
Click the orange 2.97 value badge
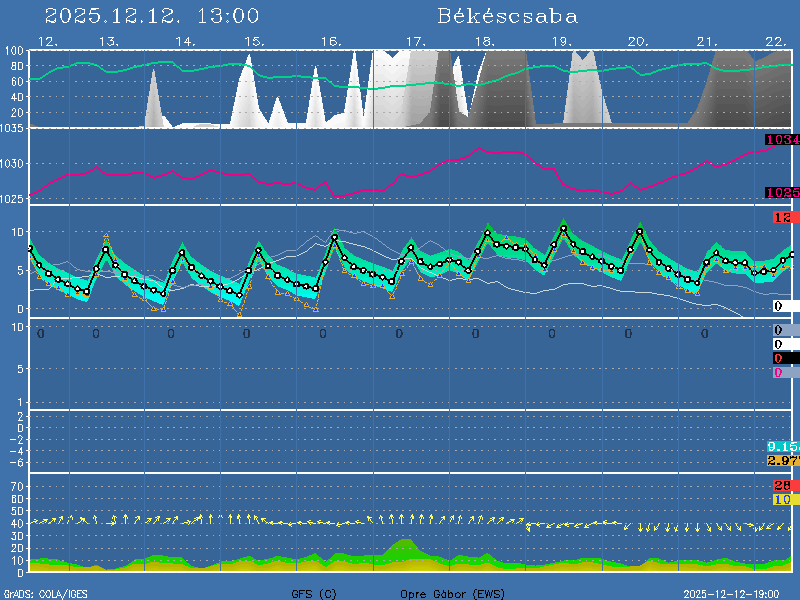pyautogui.click(x=782, y=460)
